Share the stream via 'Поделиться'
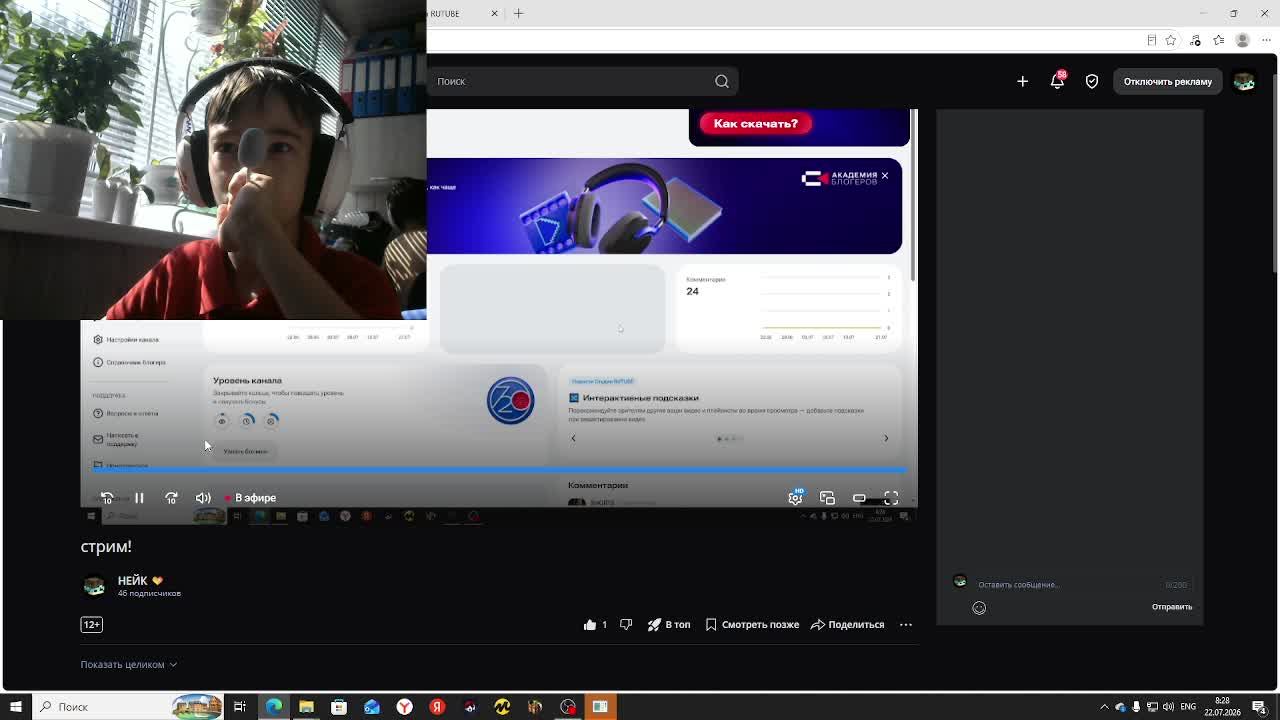 pyautogui.click(x=847, y=624)
